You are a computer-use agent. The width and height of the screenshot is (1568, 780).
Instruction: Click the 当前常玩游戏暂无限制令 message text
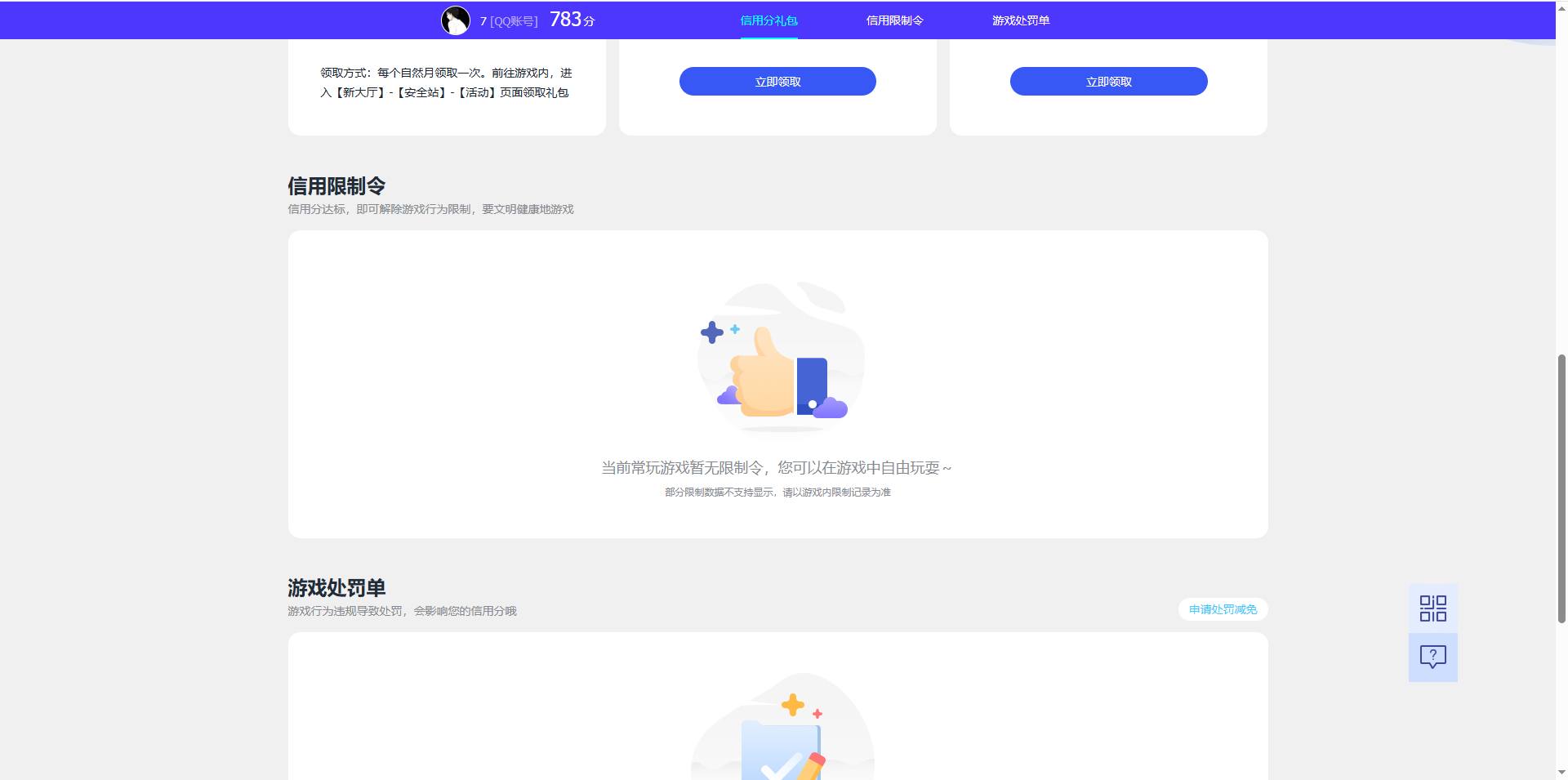pyautogui.click(x=777, y=468)
